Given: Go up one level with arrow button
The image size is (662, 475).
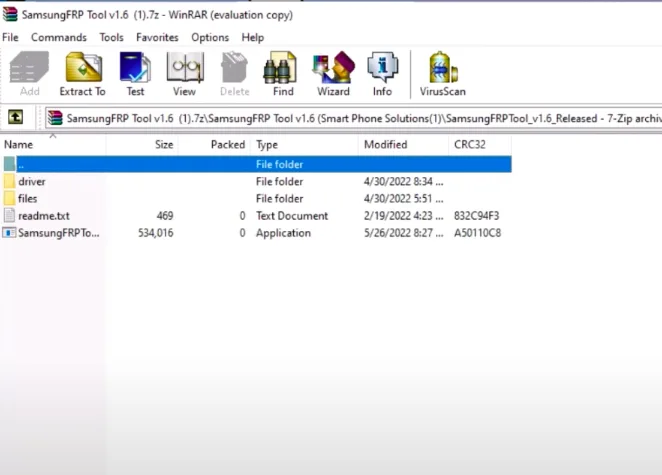Looking at the screenshot, I should pyautogui.click(x=16, y=117).
